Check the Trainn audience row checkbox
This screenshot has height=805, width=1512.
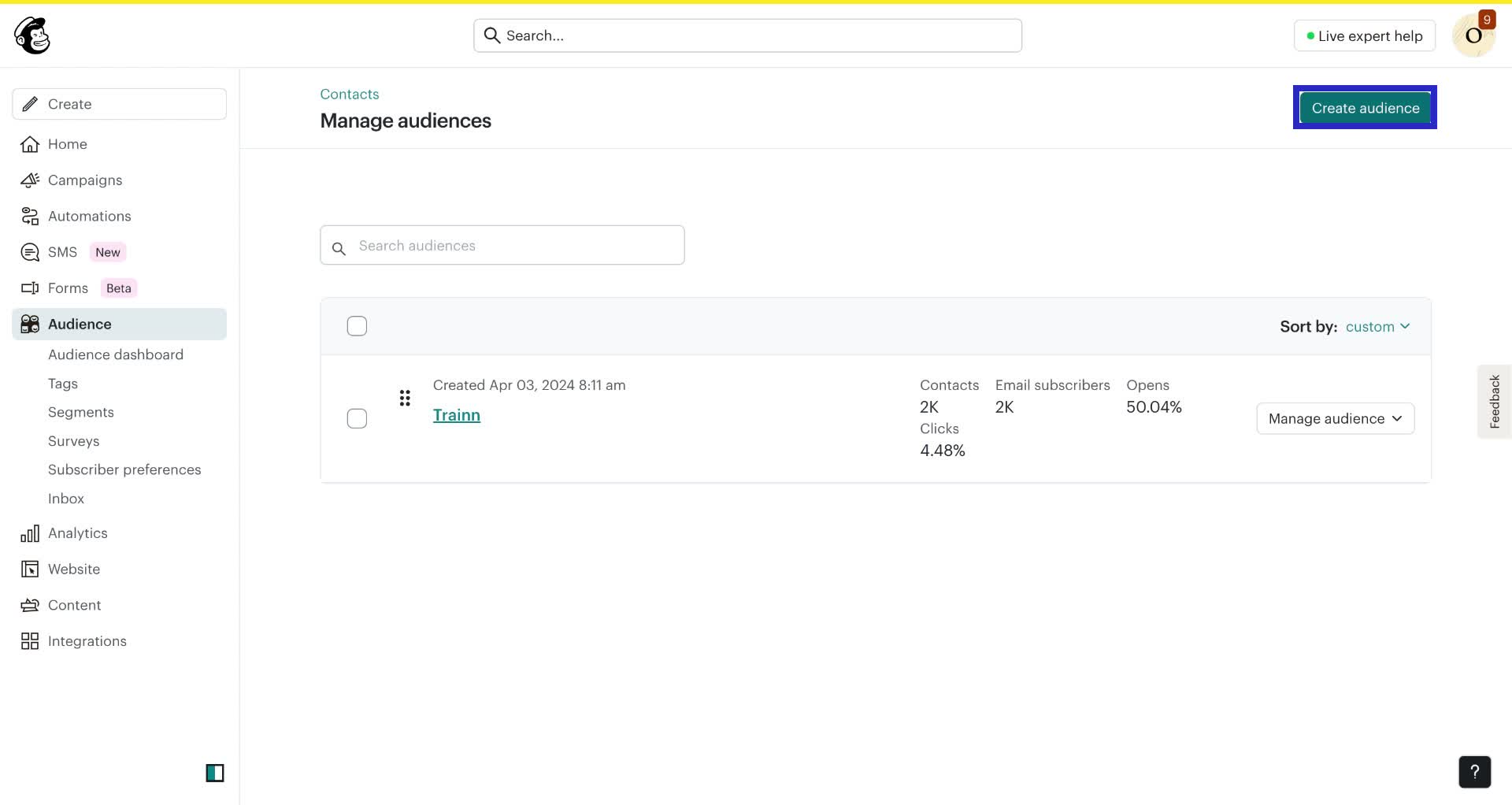tap(357, 418)
